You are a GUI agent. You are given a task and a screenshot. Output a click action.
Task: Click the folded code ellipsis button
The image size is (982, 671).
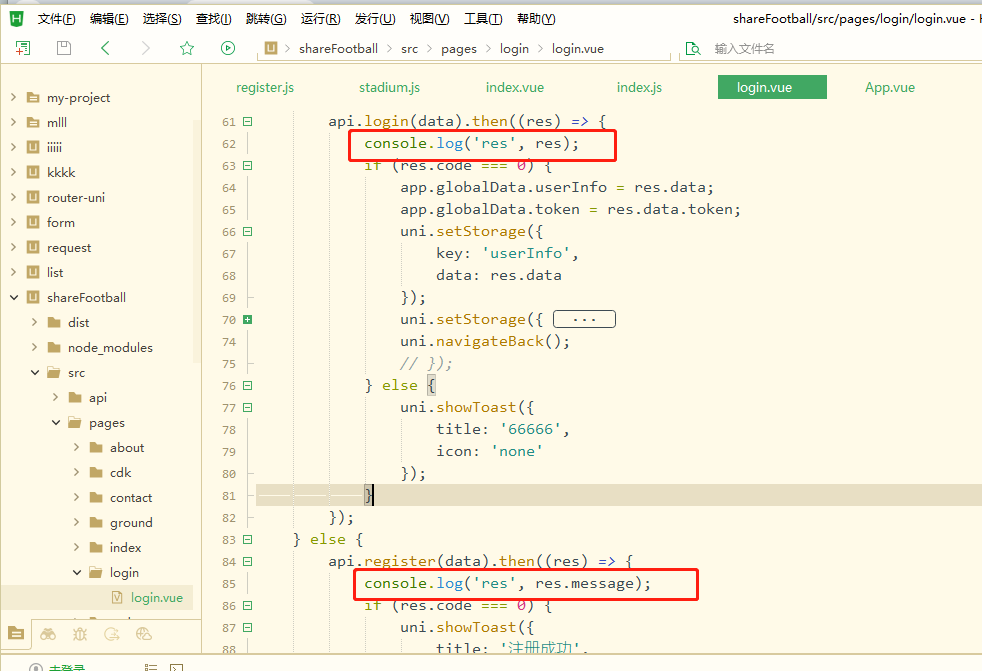[x=584, y=320]
